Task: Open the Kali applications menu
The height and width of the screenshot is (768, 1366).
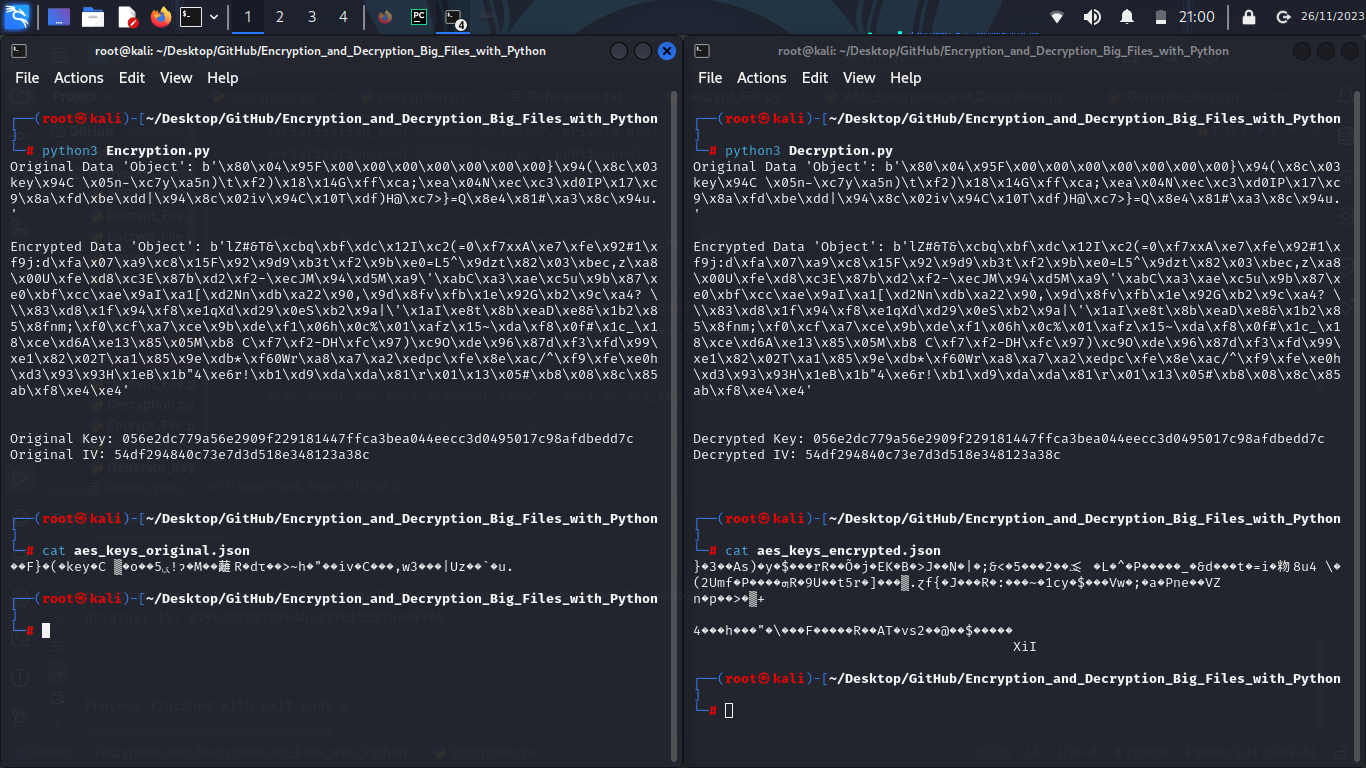Action: (x=18, y=16)
